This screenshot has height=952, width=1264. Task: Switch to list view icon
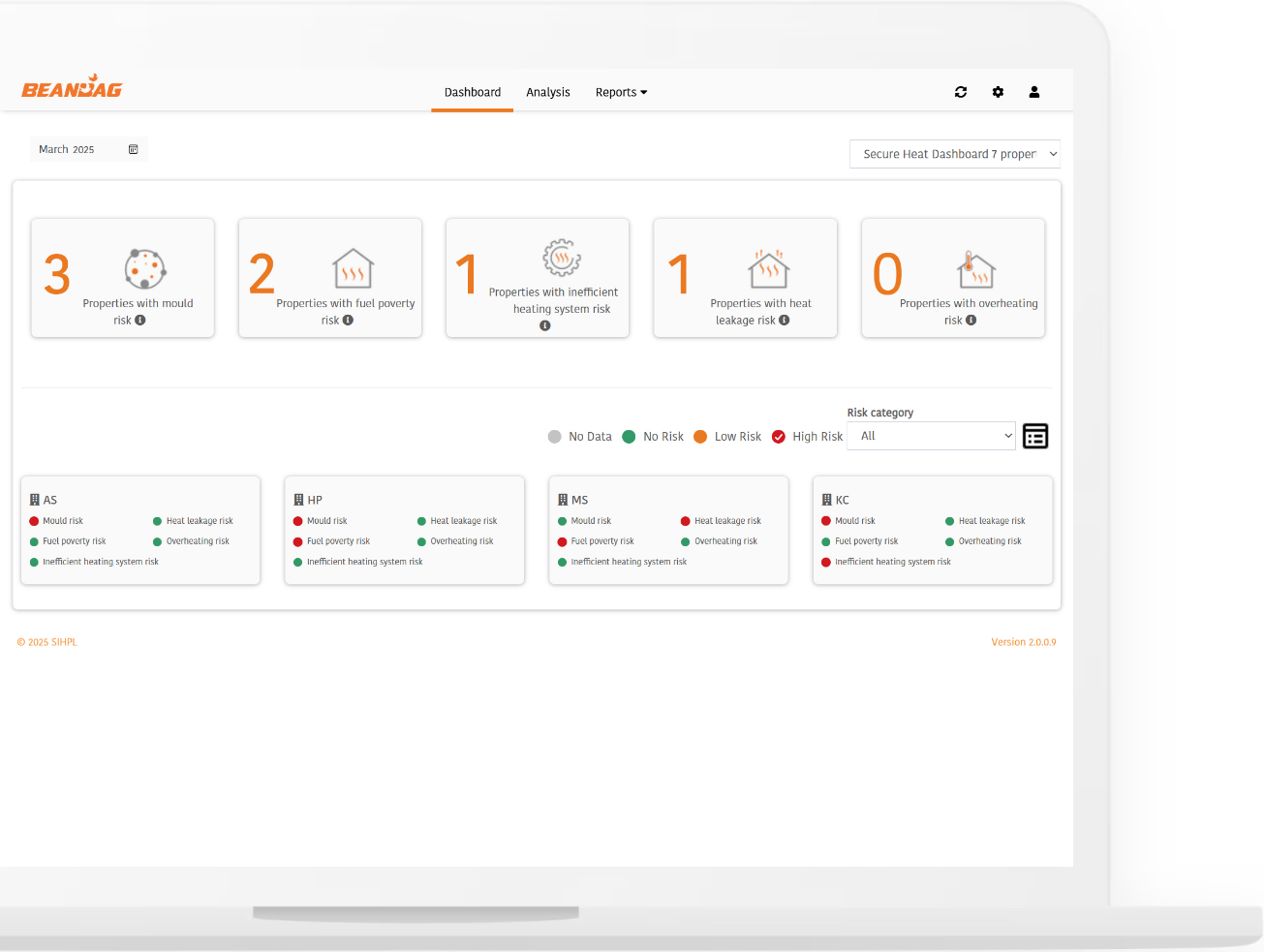1035,436
